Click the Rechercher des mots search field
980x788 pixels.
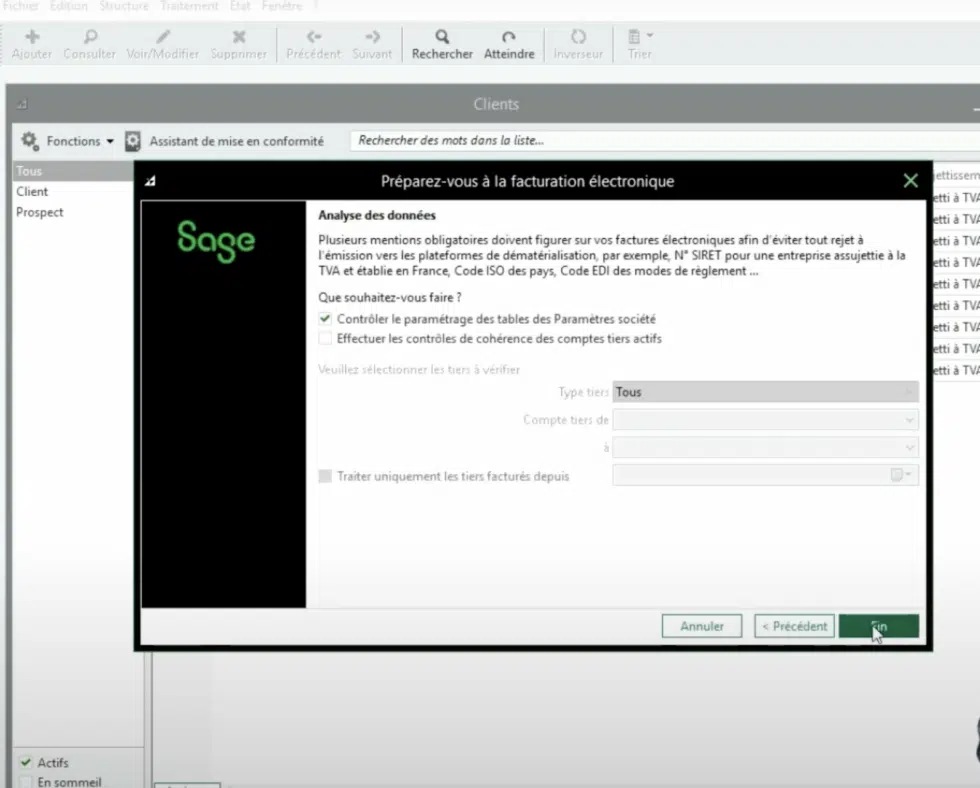click(660, 141)
